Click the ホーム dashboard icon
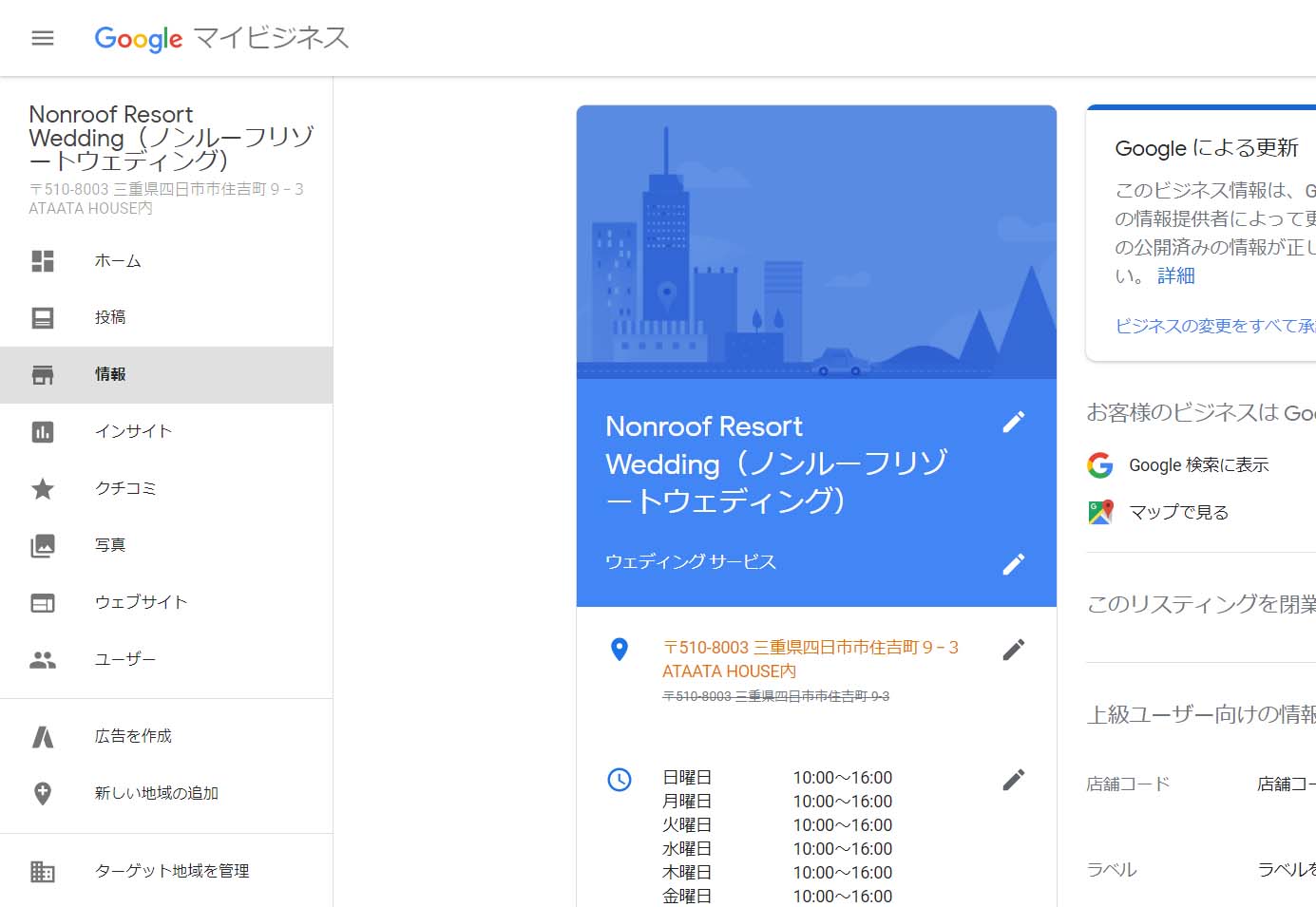This screenshot has height=907, width=1316. click(43, 261)
